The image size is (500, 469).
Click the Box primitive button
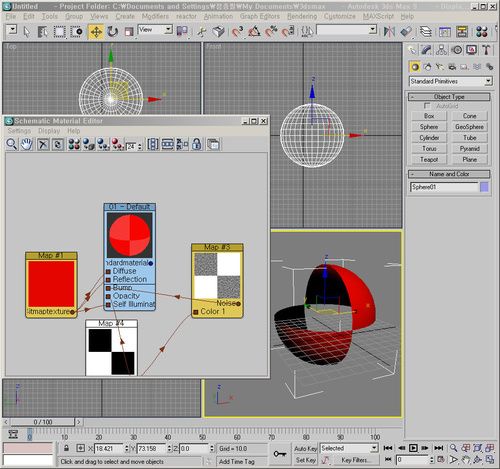click(429, 116)
